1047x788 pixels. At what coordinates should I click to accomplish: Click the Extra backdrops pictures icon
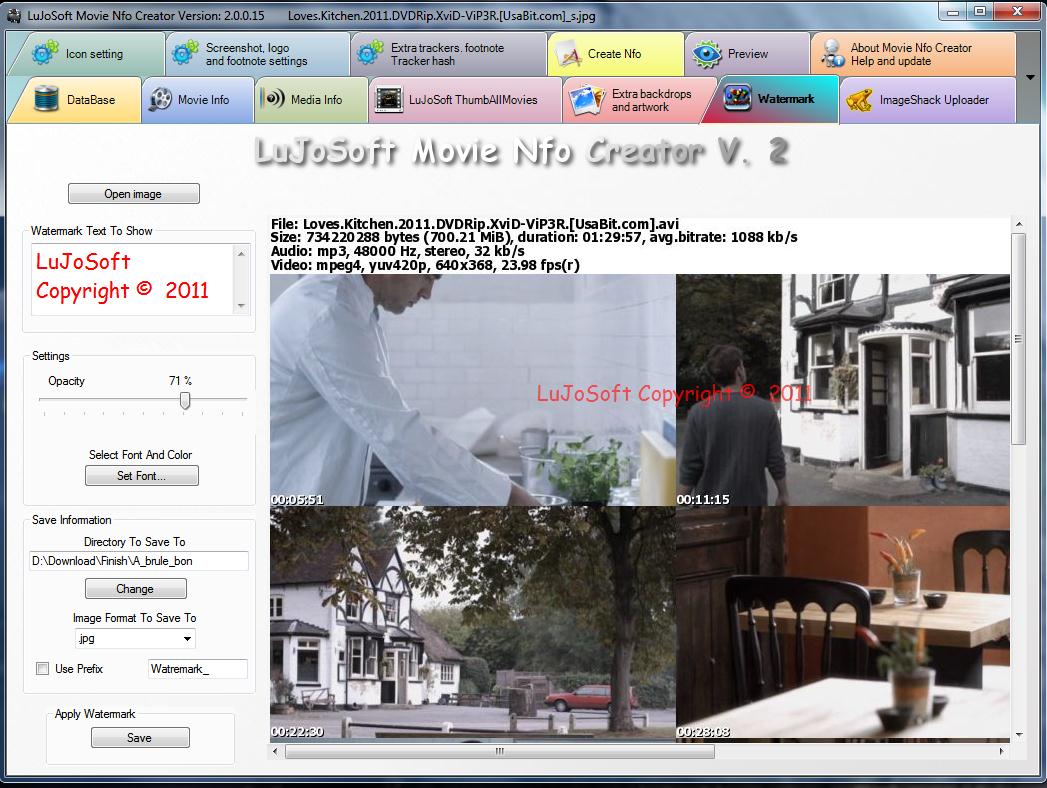click(586, 100)
